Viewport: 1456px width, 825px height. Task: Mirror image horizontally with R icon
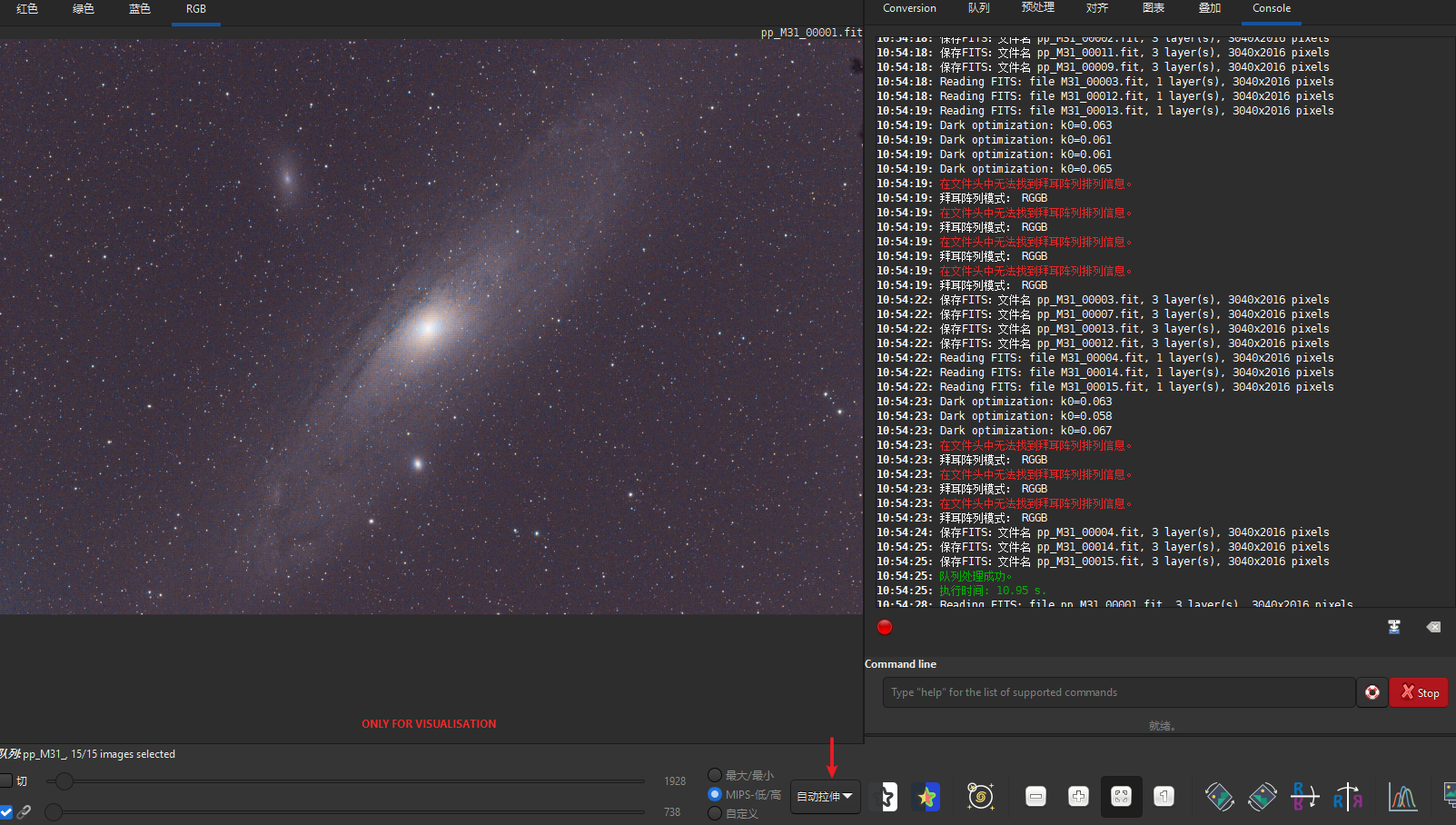pos(1348,797)
